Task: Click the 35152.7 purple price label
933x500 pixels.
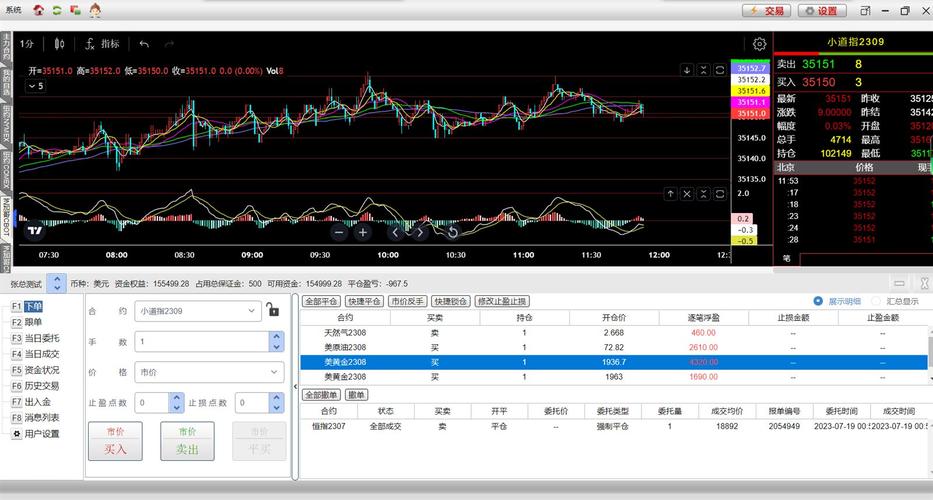Action: [751, 68]
